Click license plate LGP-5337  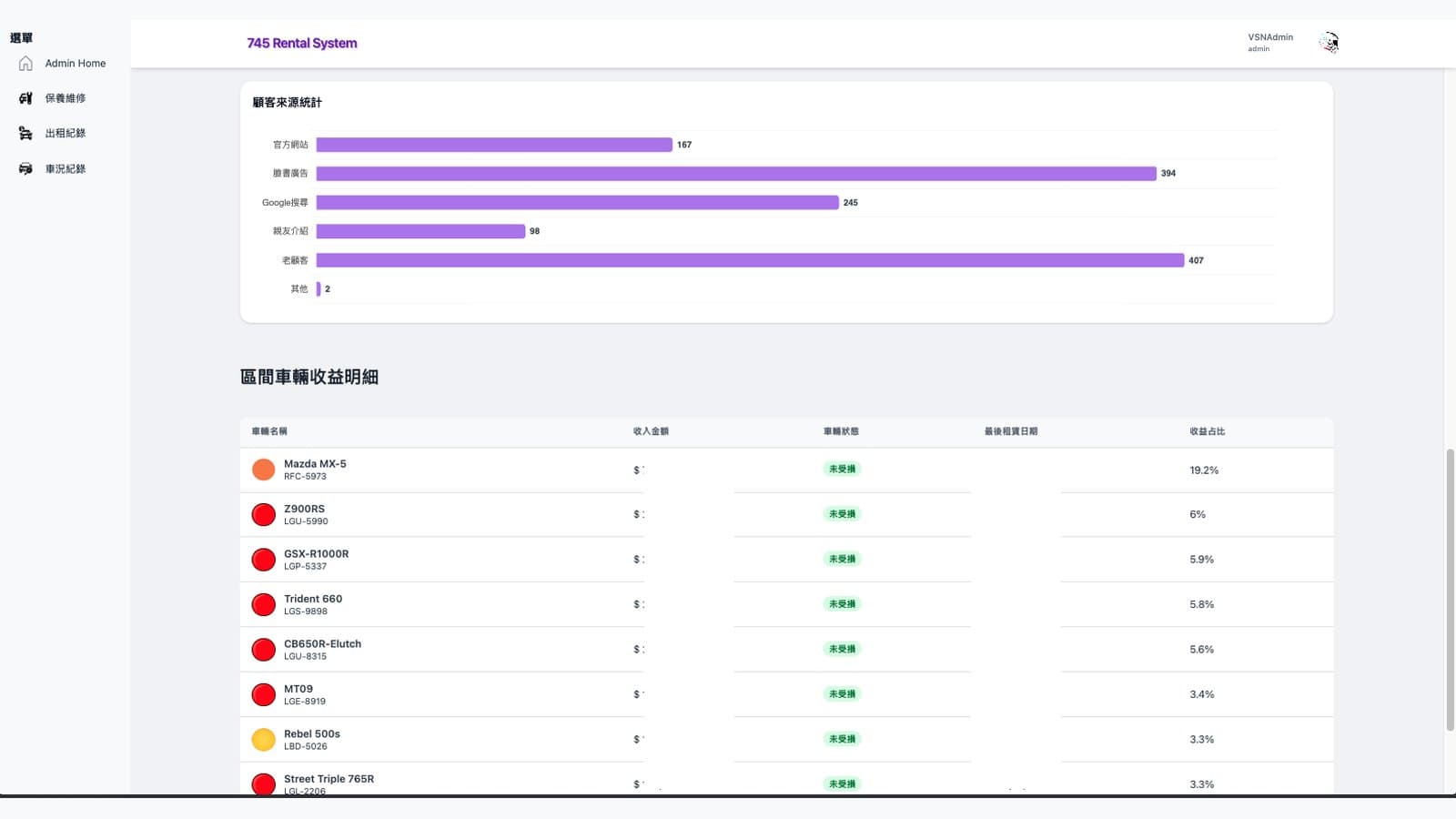305,566
